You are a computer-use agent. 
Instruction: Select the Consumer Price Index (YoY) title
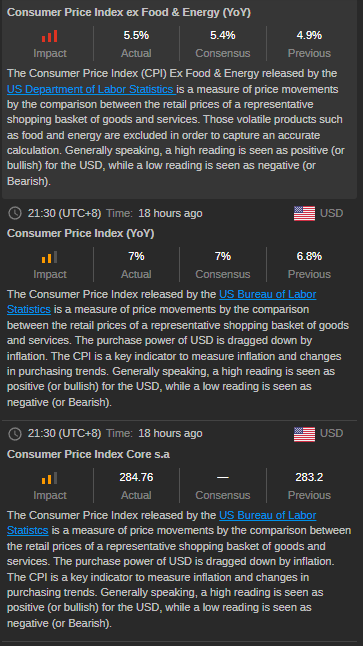81,234
